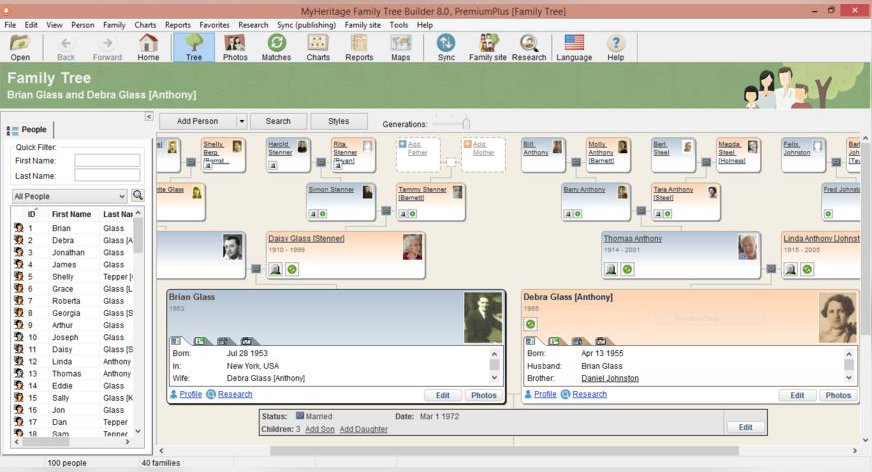872x472 pixels.
Task: Switch to the People tab
Action: pos(28,130)
